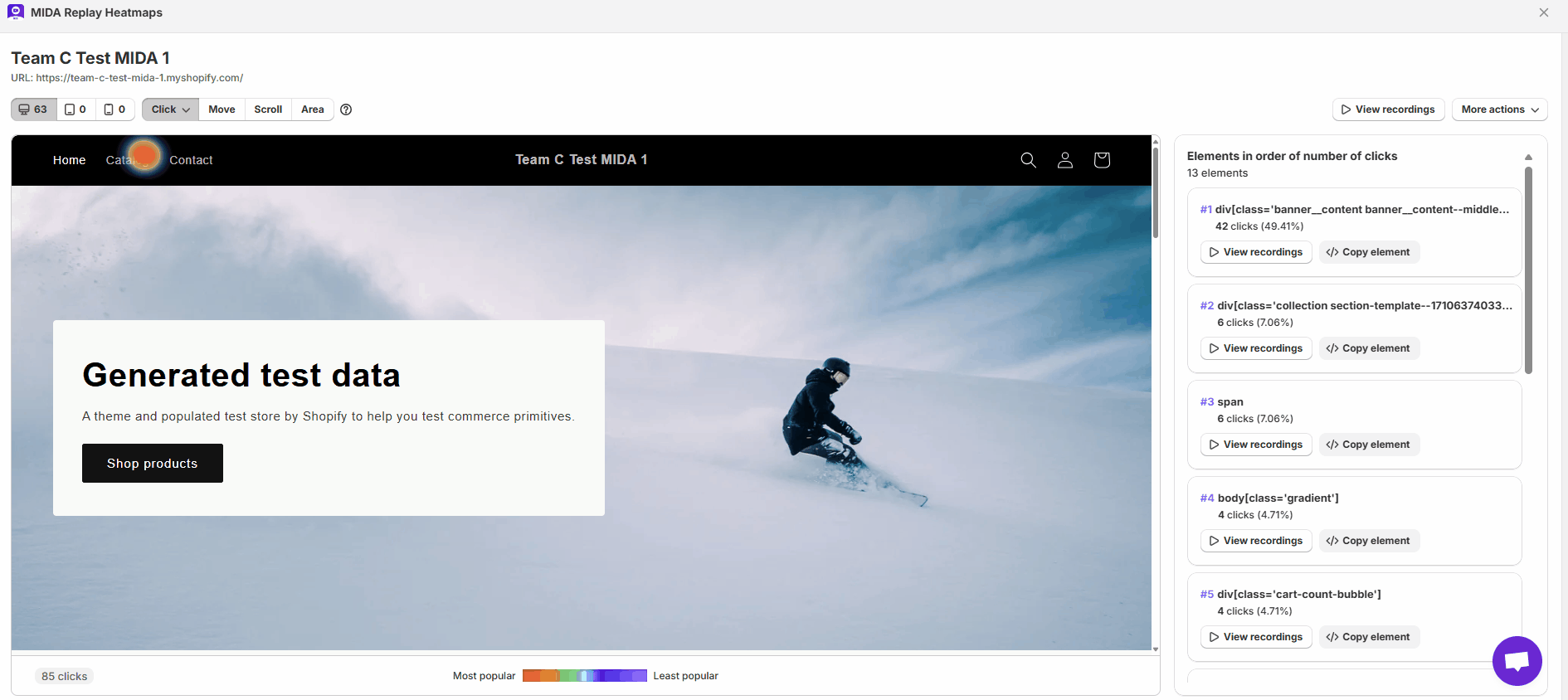Switch to desktop device view with 63 sessions

[x=34, y=109]
